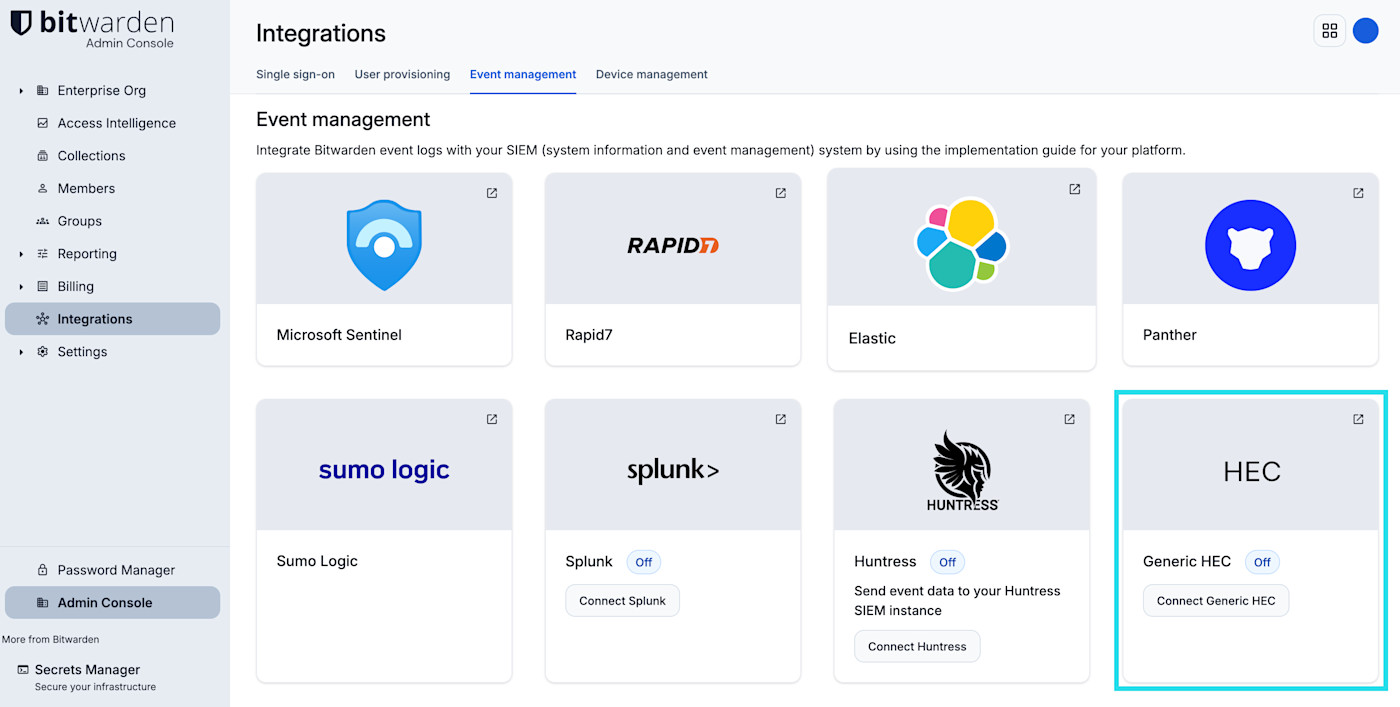The width and height of the screenshot is (1400, 707).
Task: Switch to Single sign-on tab
Action: click(295, 74)
